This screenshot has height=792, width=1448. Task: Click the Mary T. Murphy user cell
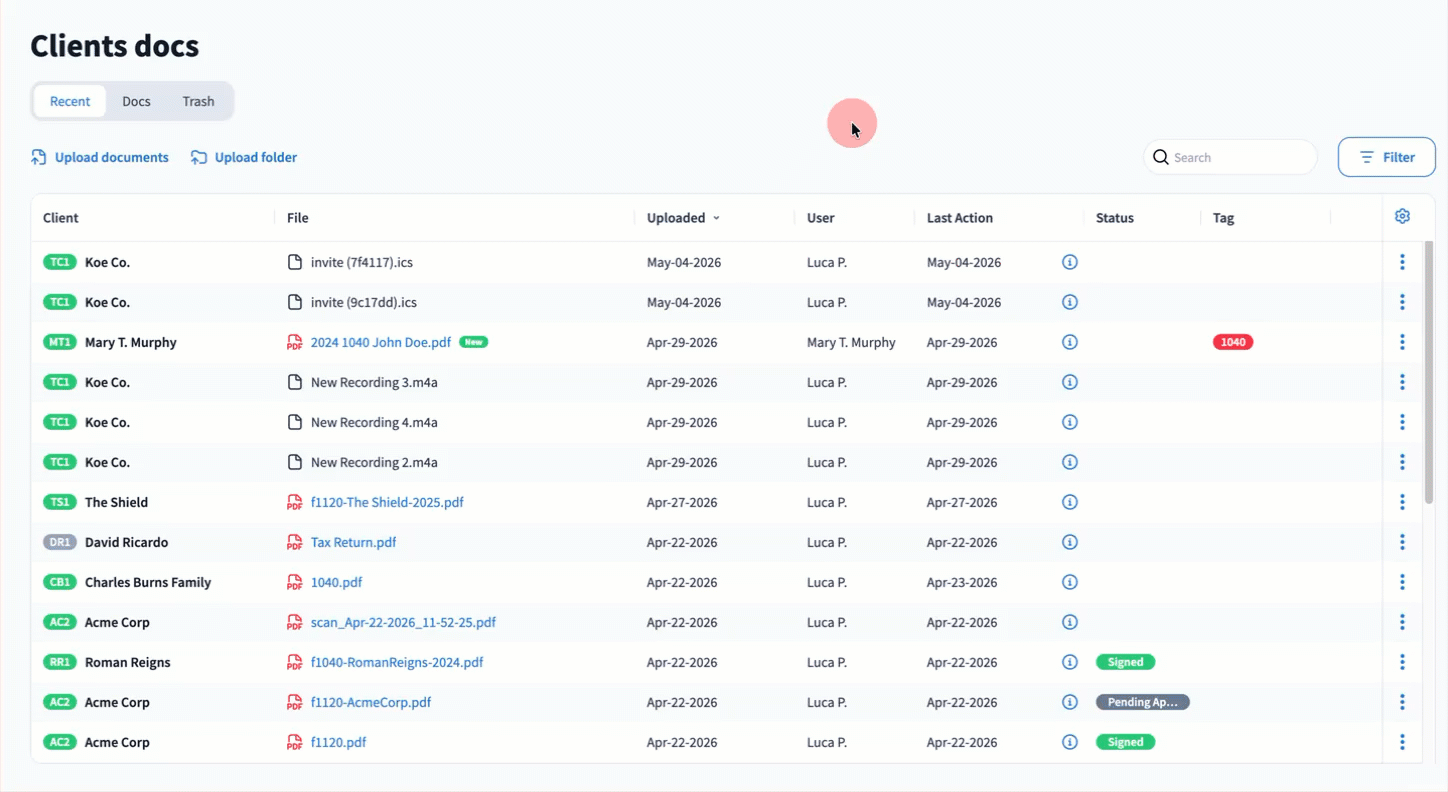[x=851, y=342]
